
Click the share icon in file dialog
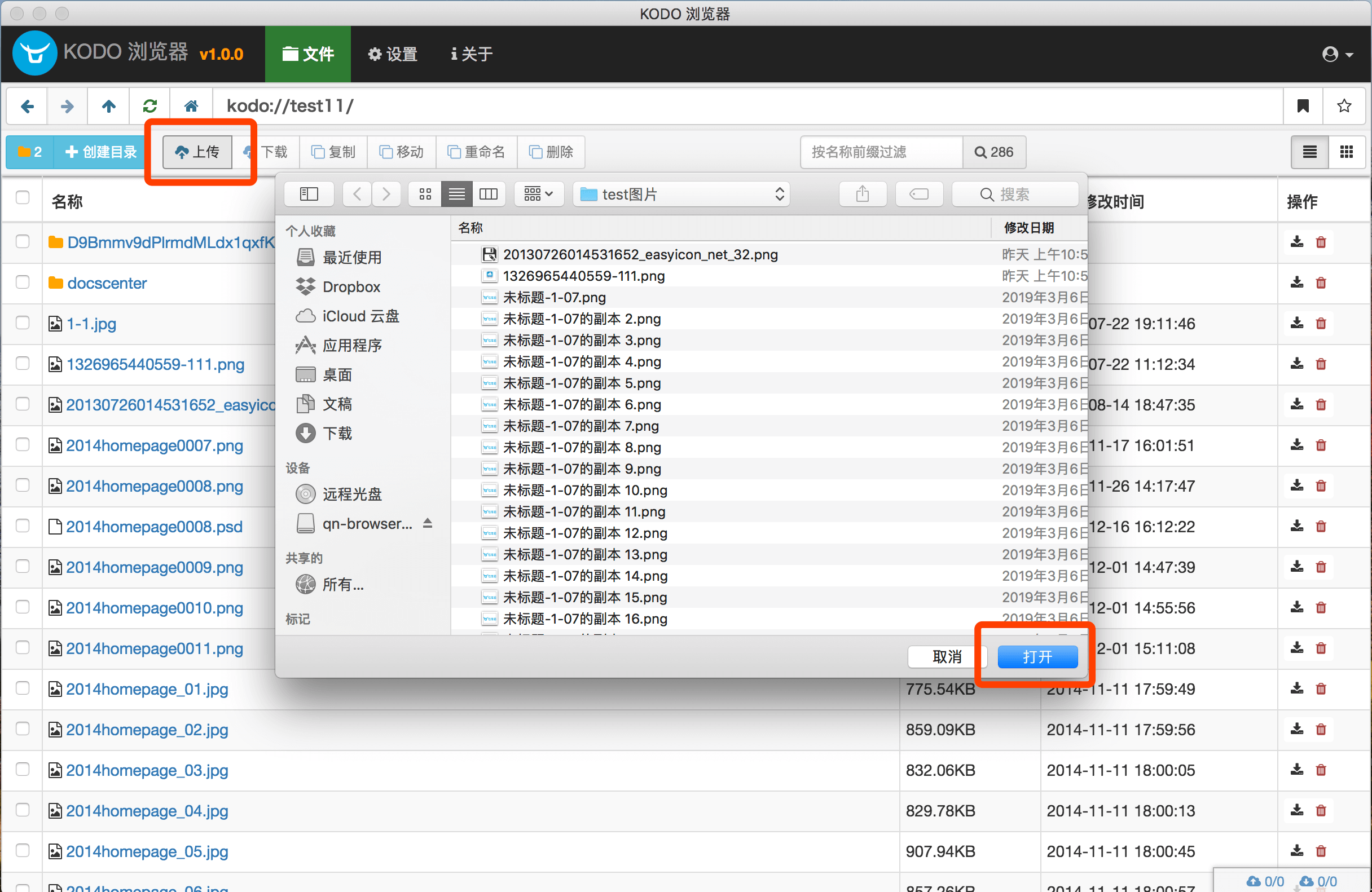pyautogui.click(x=863, y=194)
